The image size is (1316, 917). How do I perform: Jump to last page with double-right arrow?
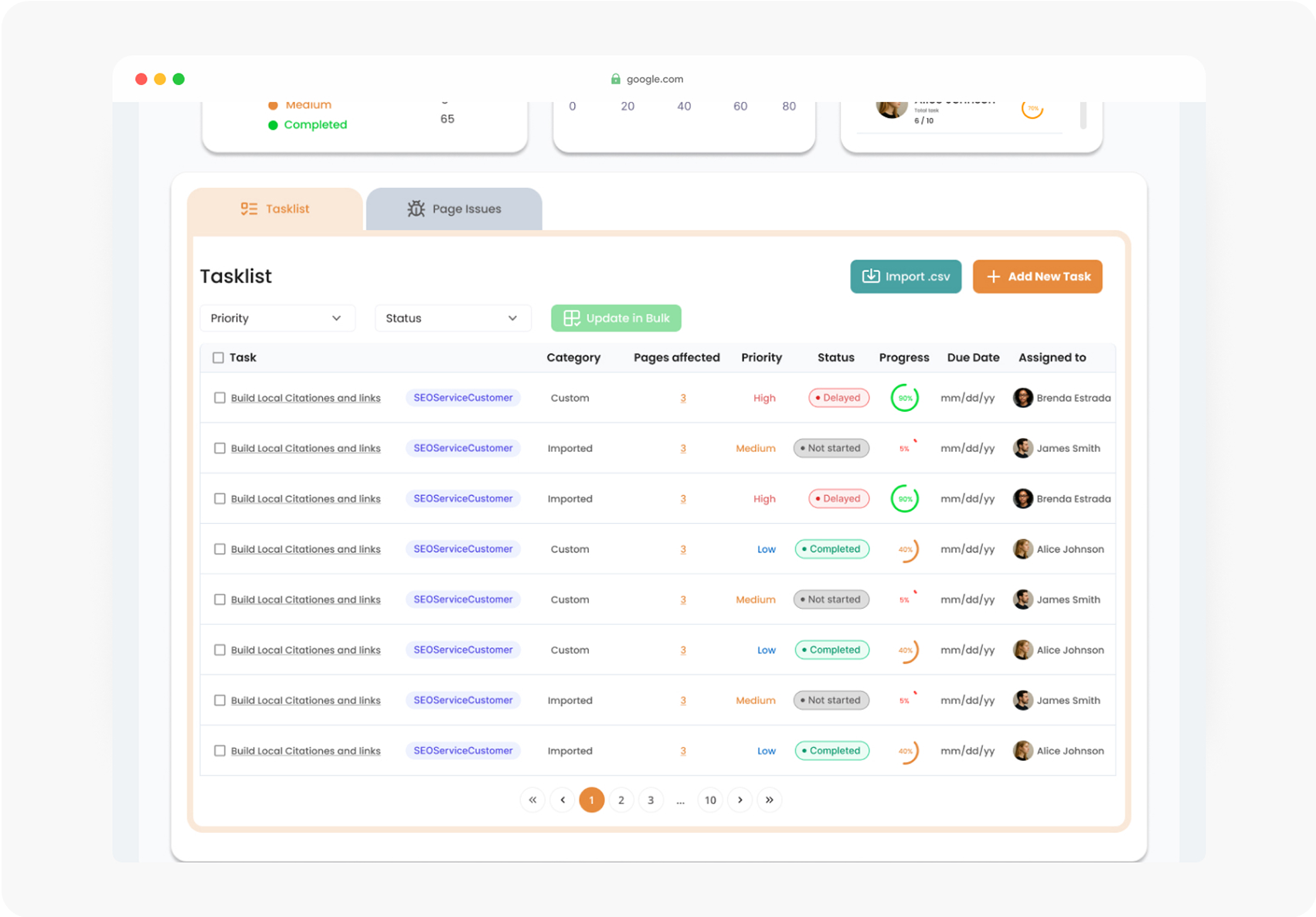(769, 800)
